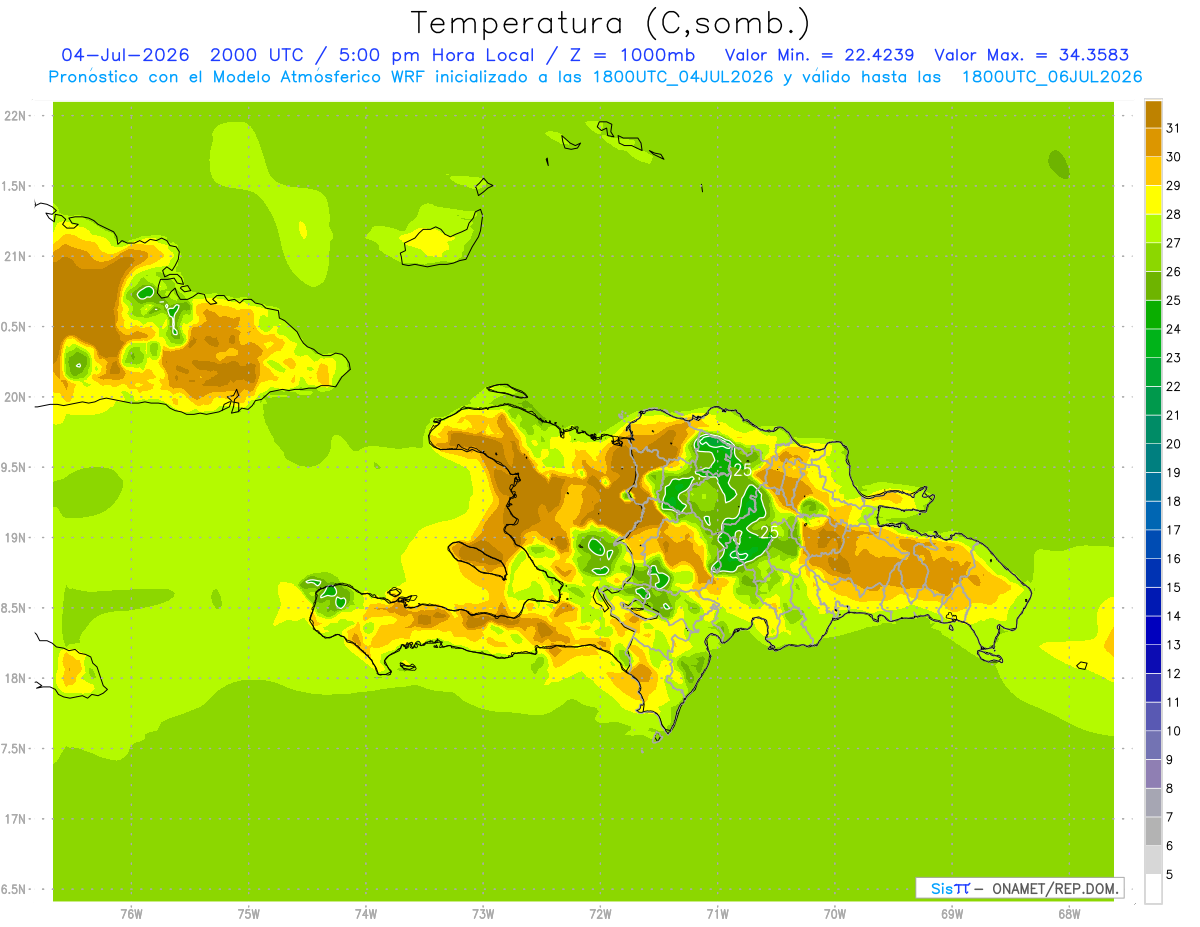Click the '76W' longitude label

[x=131, y=914]
